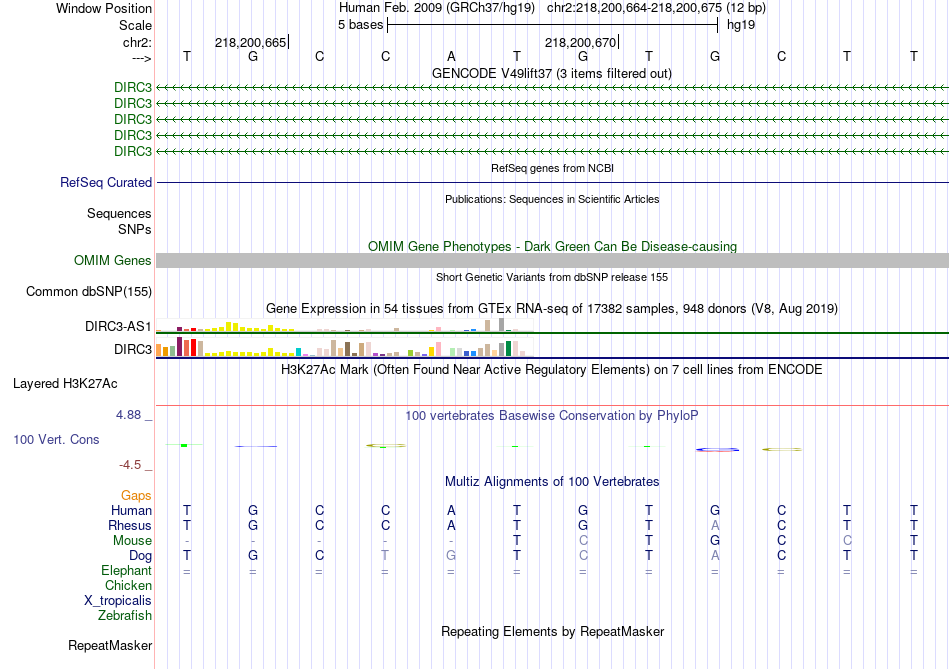This screenshot has height=669, width=950.
Task: Click the Chicken alignment row label
Action: pos(128,585)
